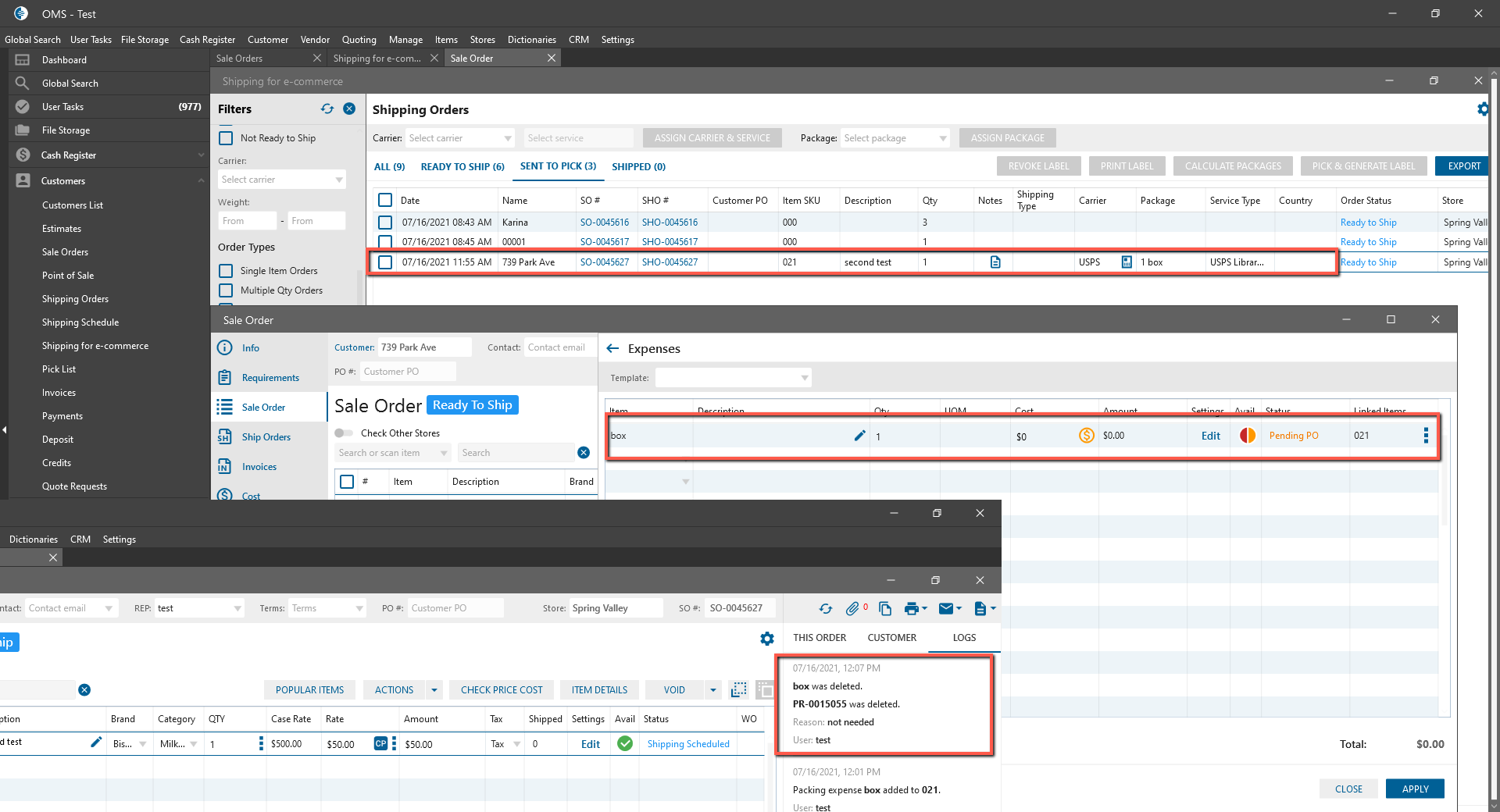Switch to SHIPPED (0) tab
The width and height of the screenshot is (1500, 812).
(x=638, y=167)
